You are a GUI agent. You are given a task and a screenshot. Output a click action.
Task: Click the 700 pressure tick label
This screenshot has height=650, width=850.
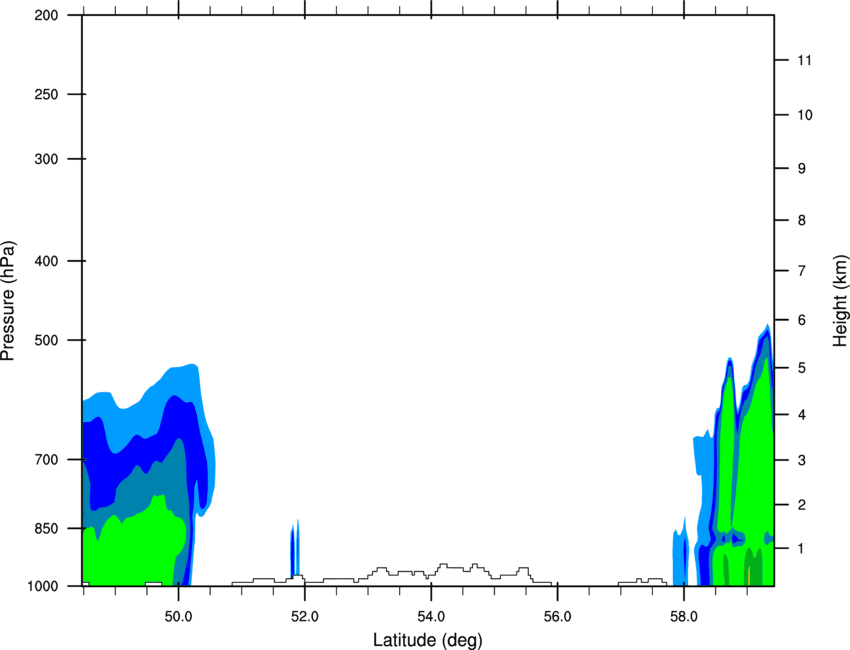pos(46,459)
